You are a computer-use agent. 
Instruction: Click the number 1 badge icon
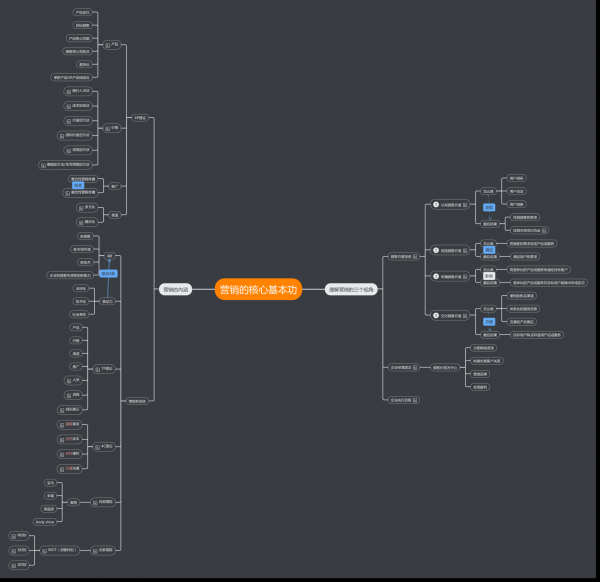[x=435, y=204]
